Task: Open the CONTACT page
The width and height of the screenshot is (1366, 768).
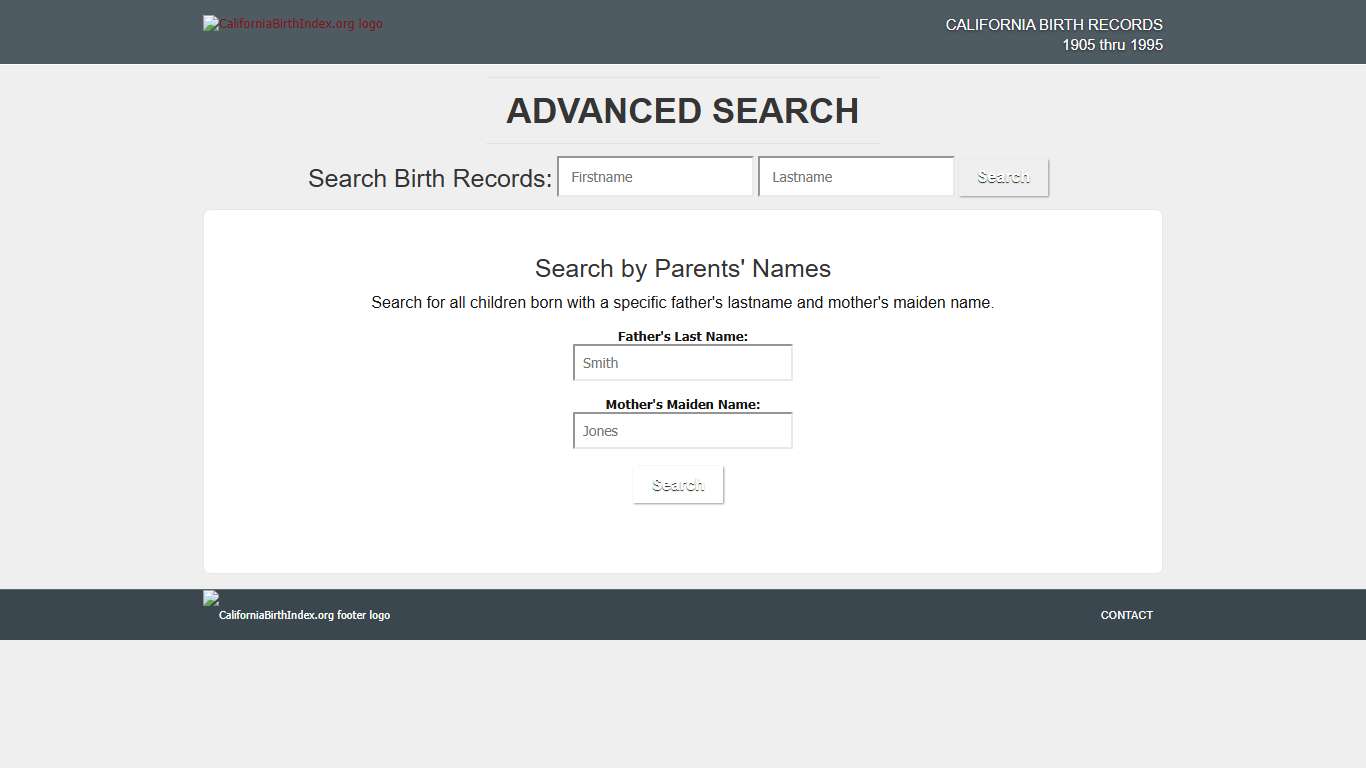Action: coord(1126,615)
